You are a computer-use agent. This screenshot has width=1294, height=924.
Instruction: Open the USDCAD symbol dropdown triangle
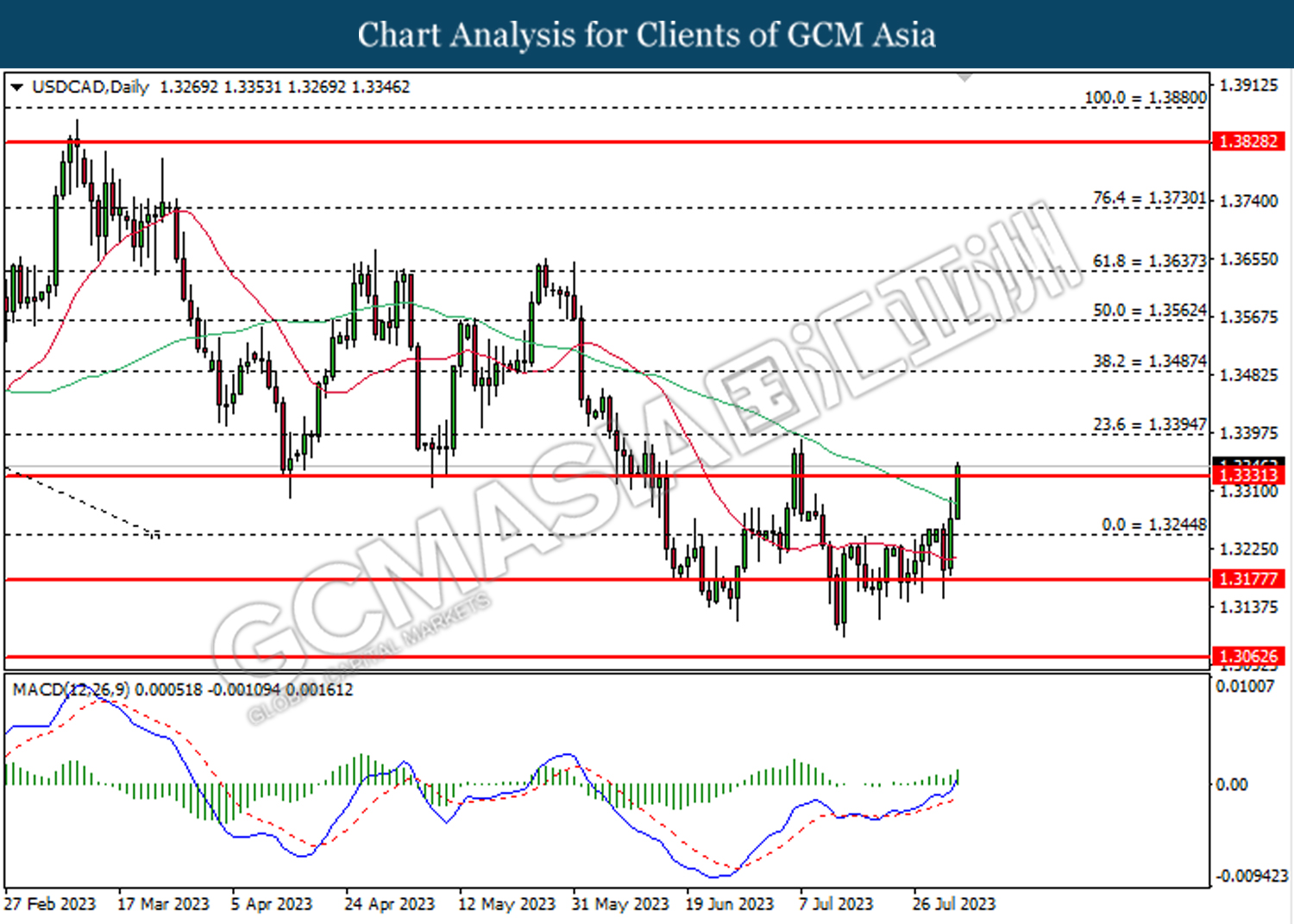coord(16,87)
